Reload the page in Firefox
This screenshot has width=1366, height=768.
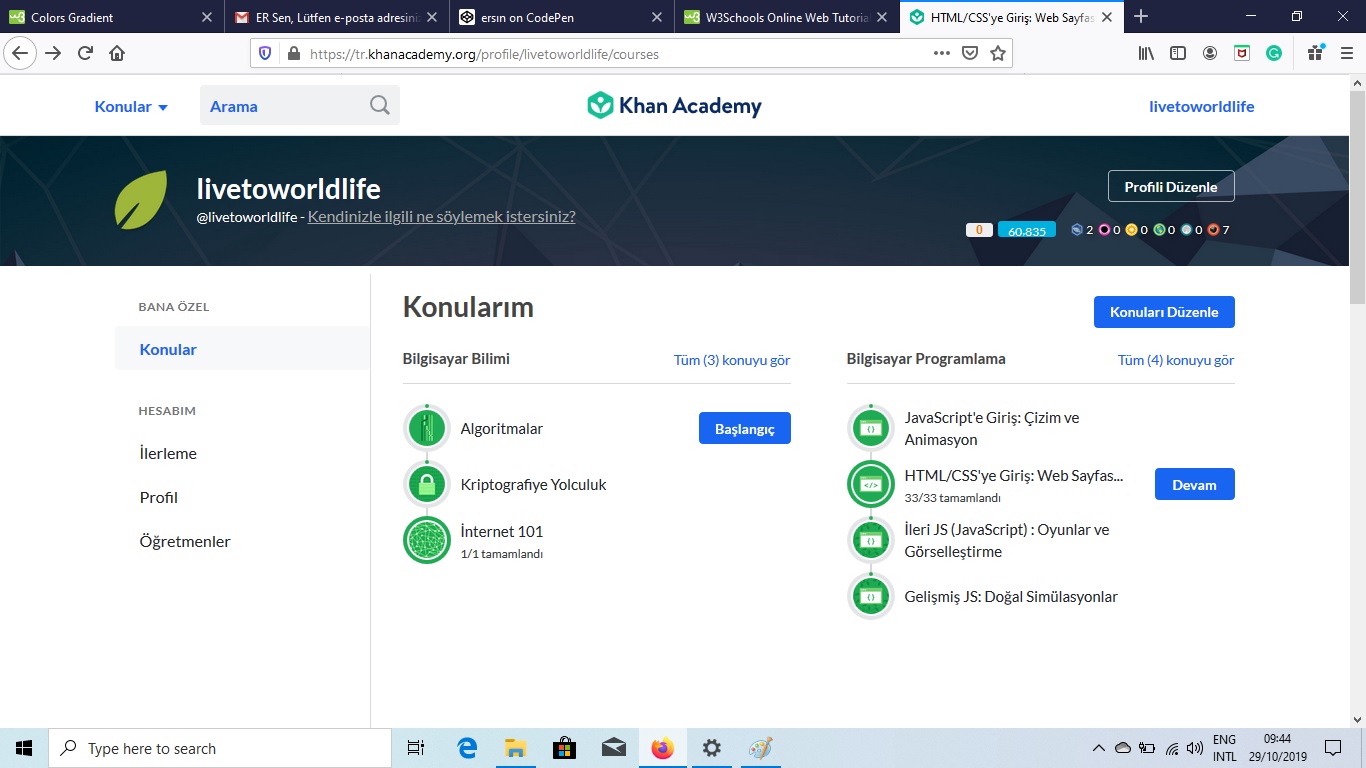[86, 53]
